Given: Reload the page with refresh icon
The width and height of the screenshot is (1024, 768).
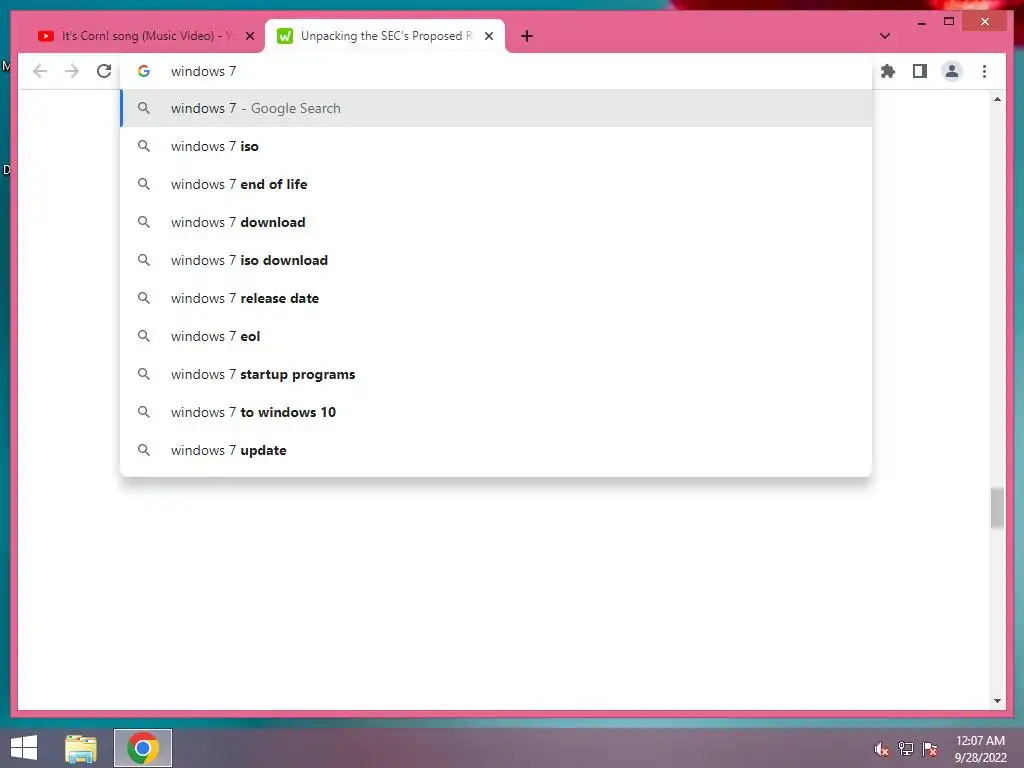Looking at the screenshot, I should click(104, 71).
